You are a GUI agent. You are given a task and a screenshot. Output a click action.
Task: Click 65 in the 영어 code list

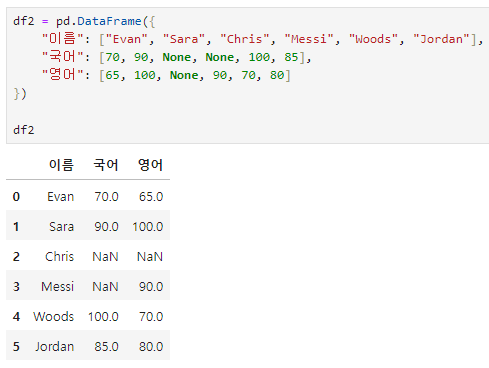click(x=113, y=75)
